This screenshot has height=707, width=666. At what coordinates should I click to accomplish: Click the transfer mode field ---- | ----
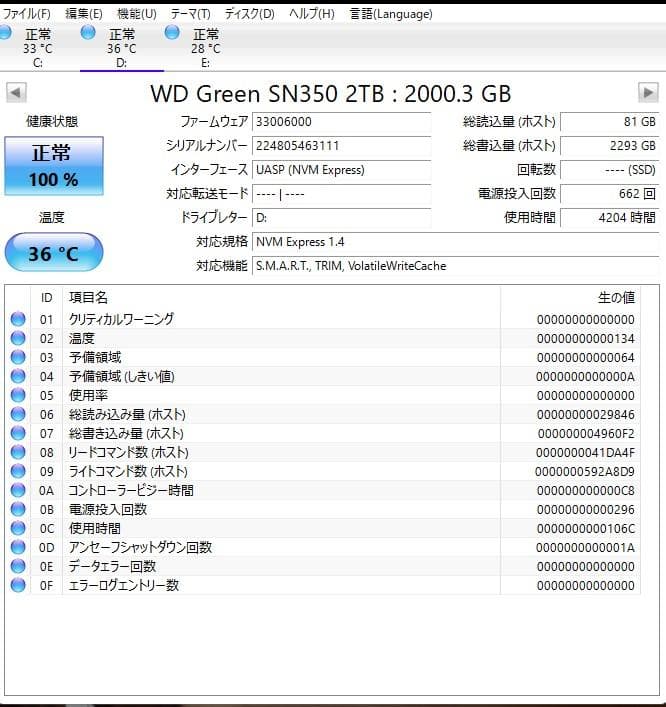(341, 194)
